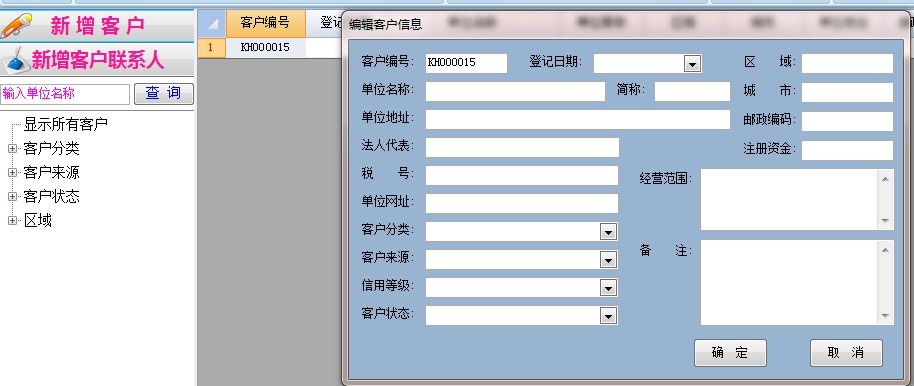The width and height of the screenshot is (914, 386).
Task: Click the 注册资金 input field
Action: (847, 150)
